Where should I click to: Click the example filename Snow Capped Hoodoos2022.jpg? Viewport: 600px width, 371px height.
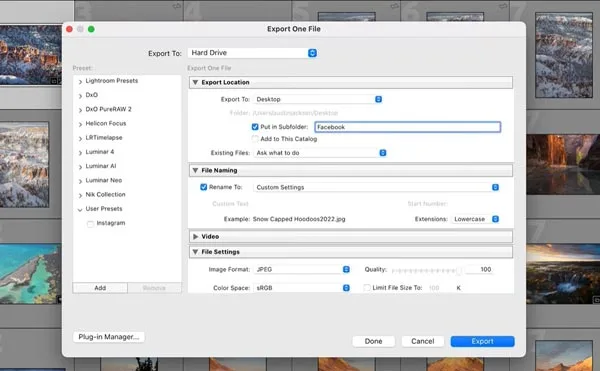click(x=299, y=219)
